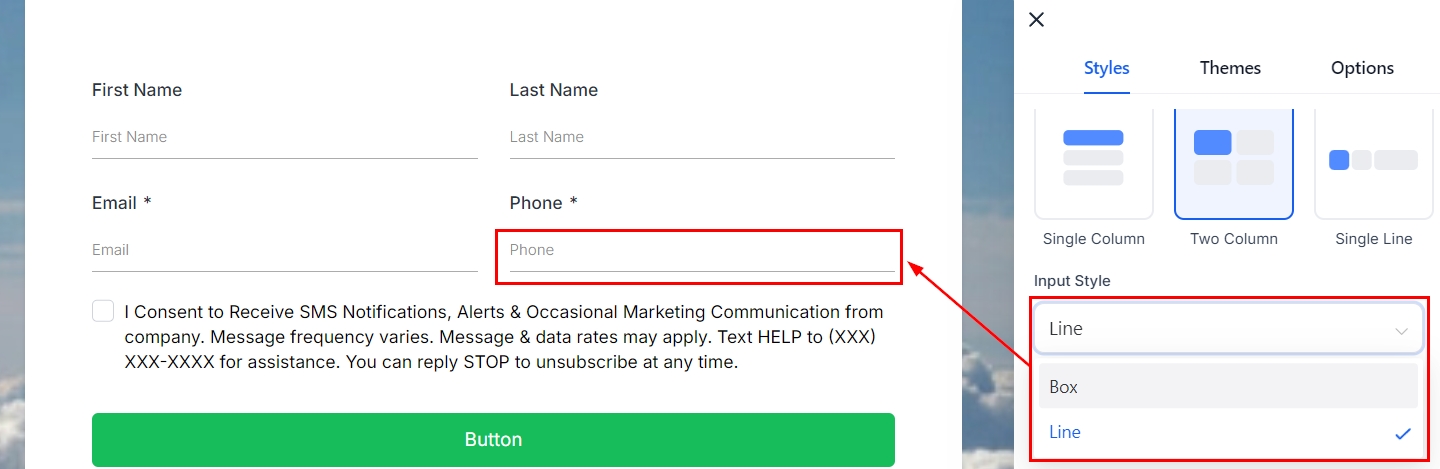Tick the SMS consent checkbox
Image resolution: width=1440 pixels, height=469 pixels.
coord(103,311)
